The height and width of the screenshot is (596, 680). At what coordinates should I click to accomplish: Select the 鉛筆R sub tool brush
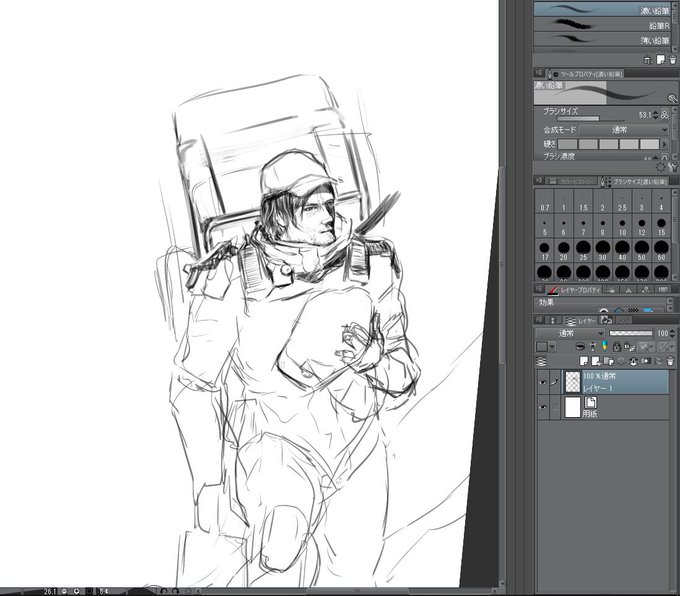[602, 25]
